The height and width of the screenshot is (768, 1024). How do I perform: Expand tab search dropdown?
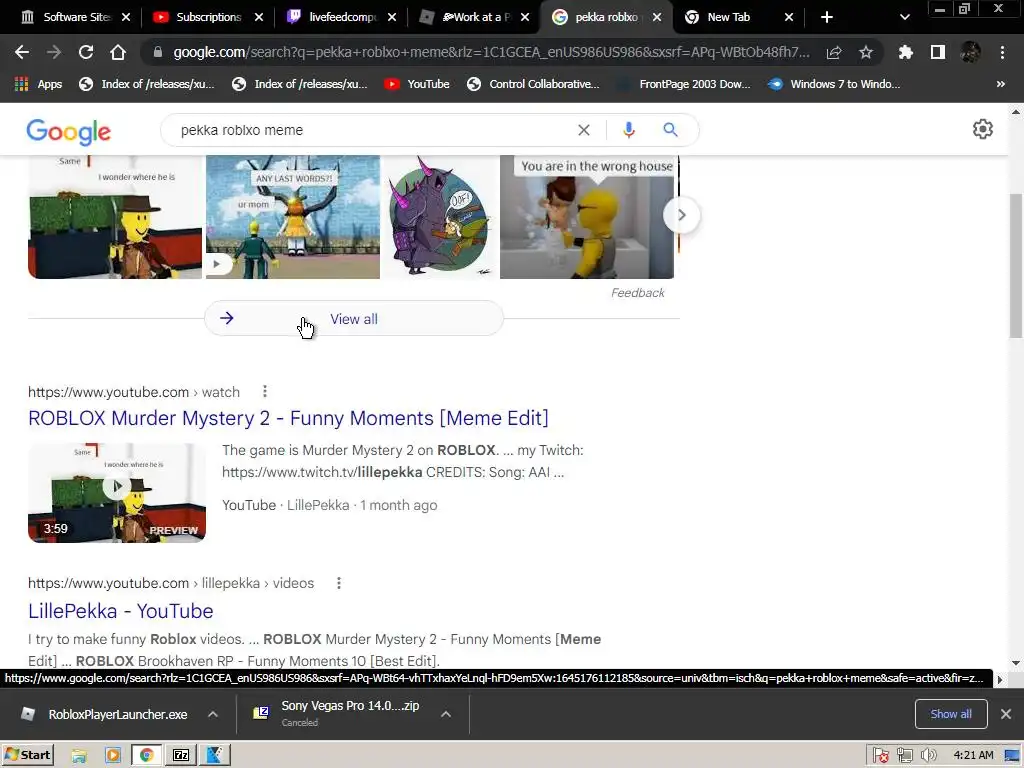904,17
